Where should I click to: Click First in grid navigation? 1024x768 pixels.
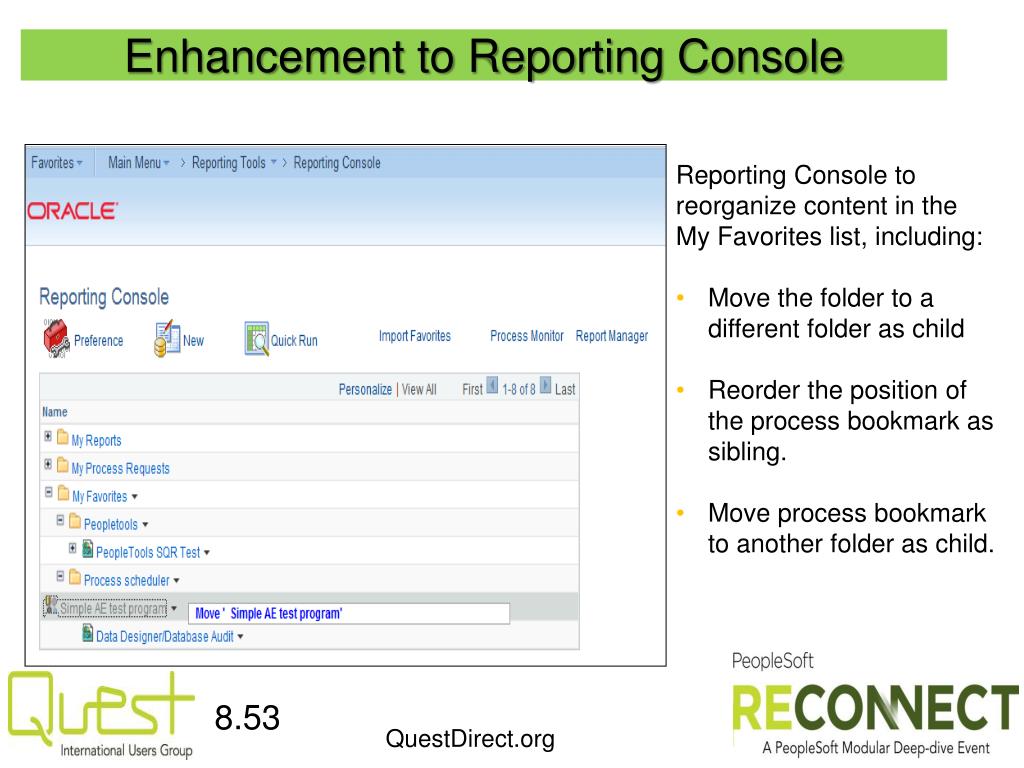[472, 389]
